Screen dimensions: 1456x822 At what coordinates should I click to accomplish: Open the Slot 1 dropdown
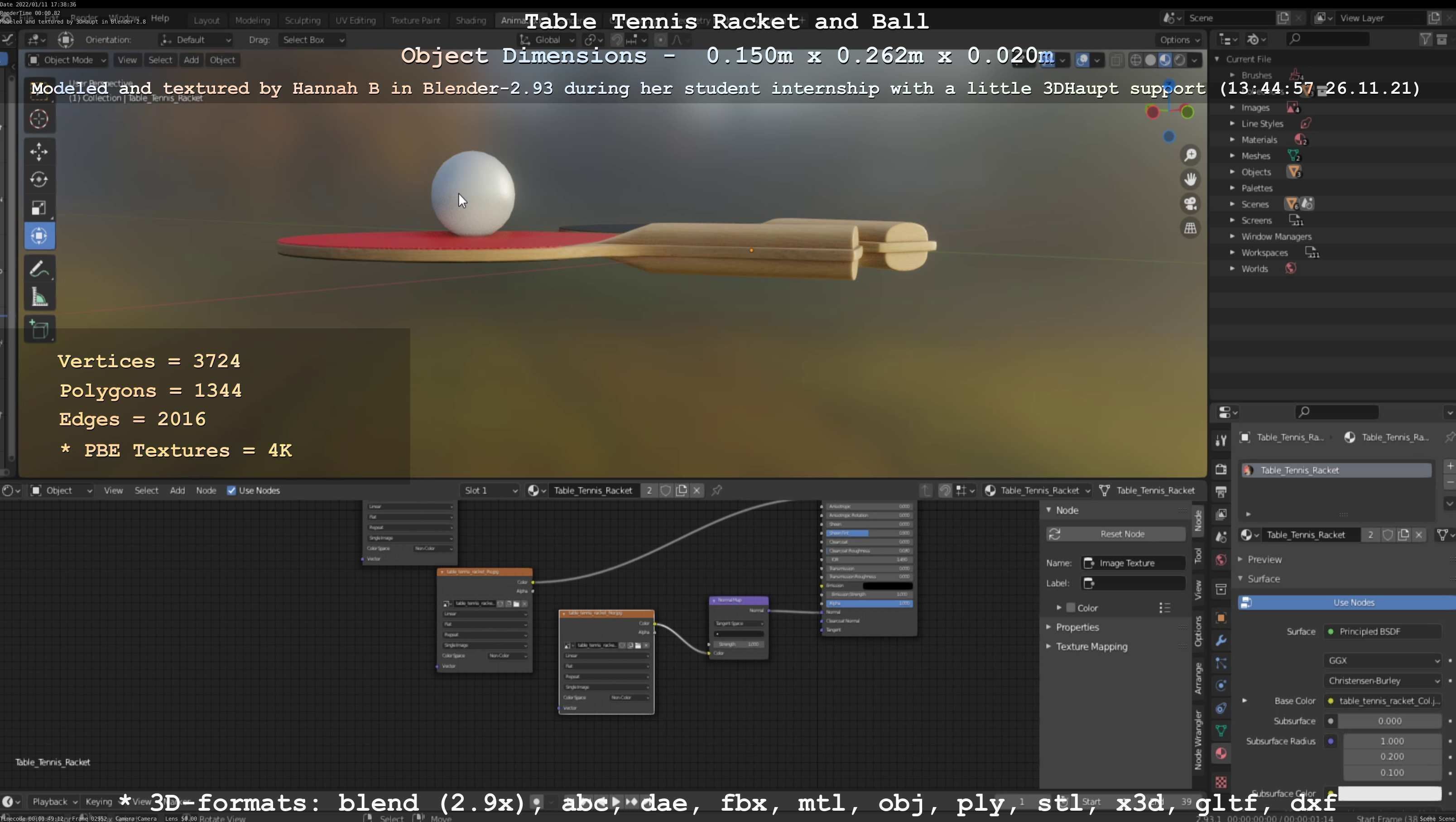coord(490,490)
